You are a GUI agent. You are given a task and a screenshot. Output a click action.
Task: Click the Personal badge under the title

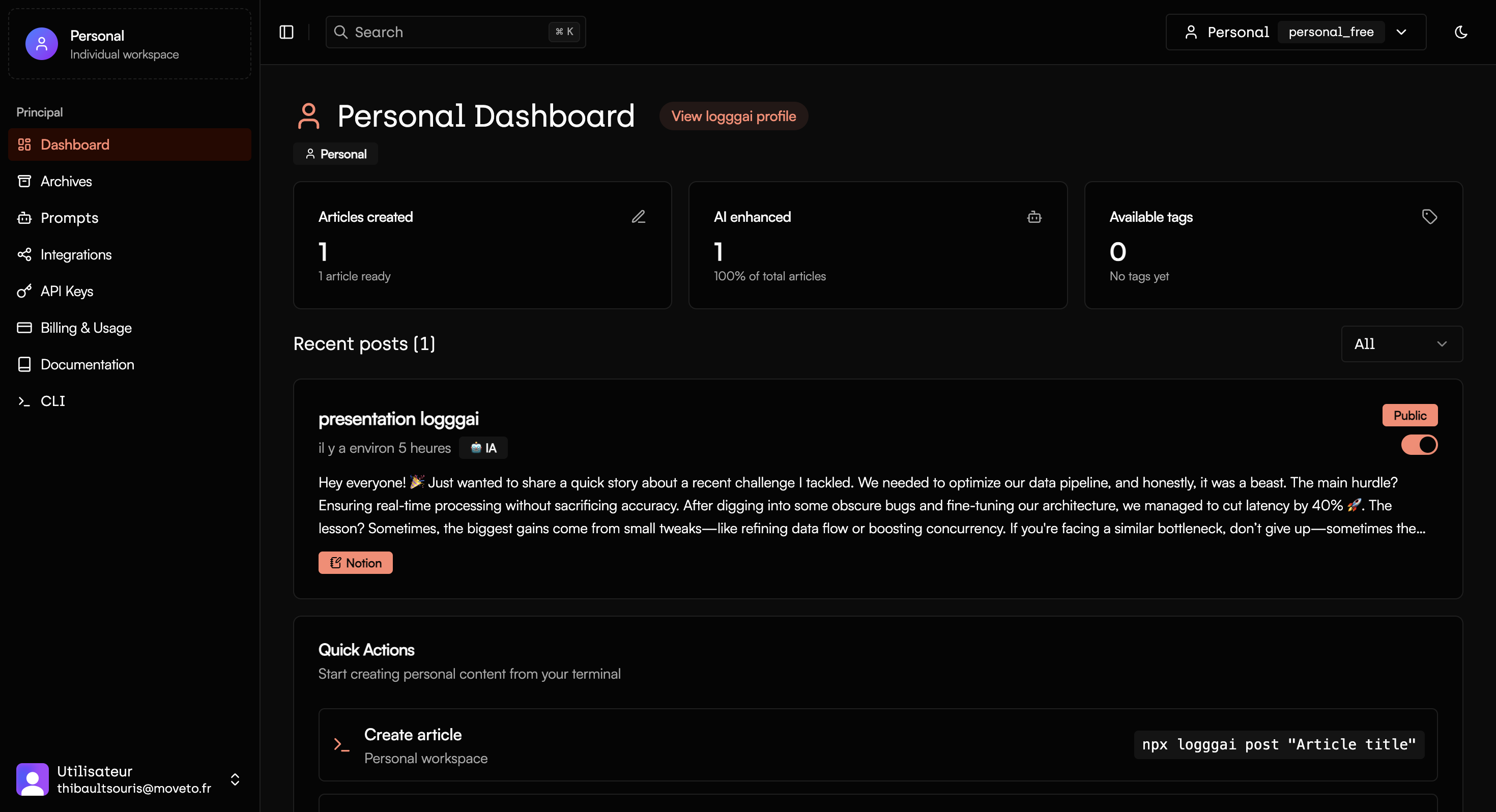pyautogui.click(x=336, y=154)
